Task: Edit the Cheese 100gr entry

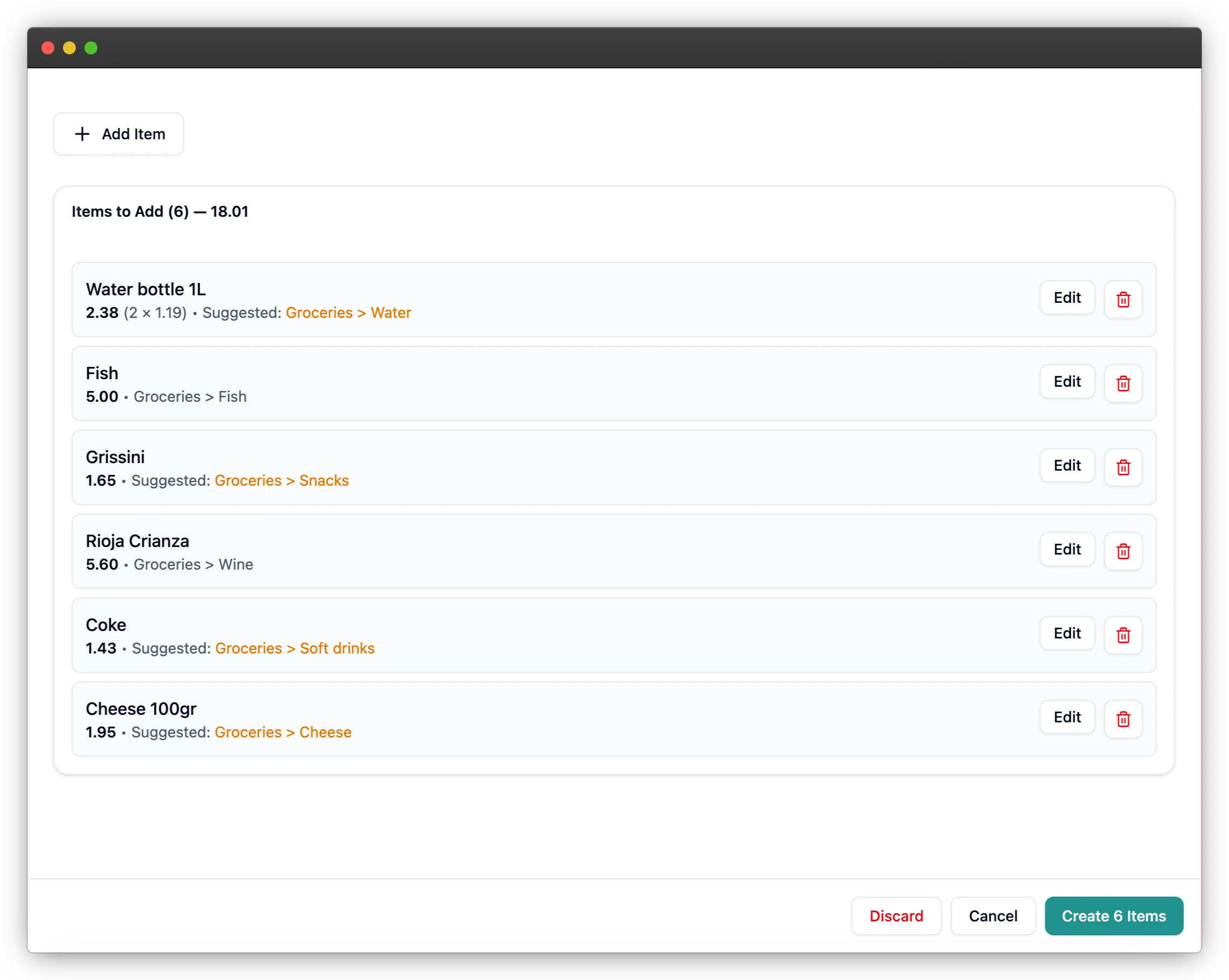Action: point(1066,717)
